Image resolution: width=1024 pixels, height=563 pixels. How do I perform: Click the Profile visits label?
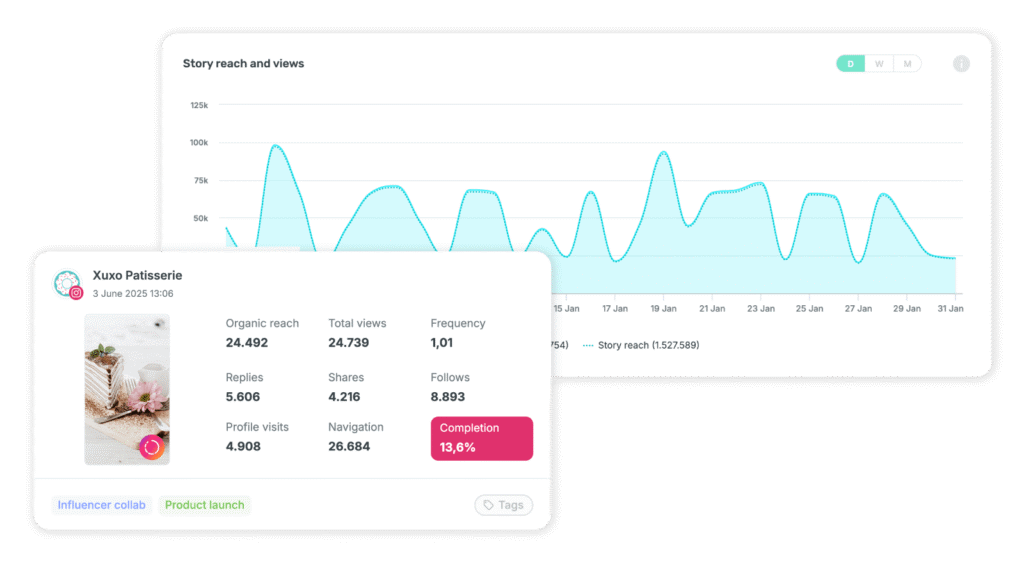pos(257,427)
